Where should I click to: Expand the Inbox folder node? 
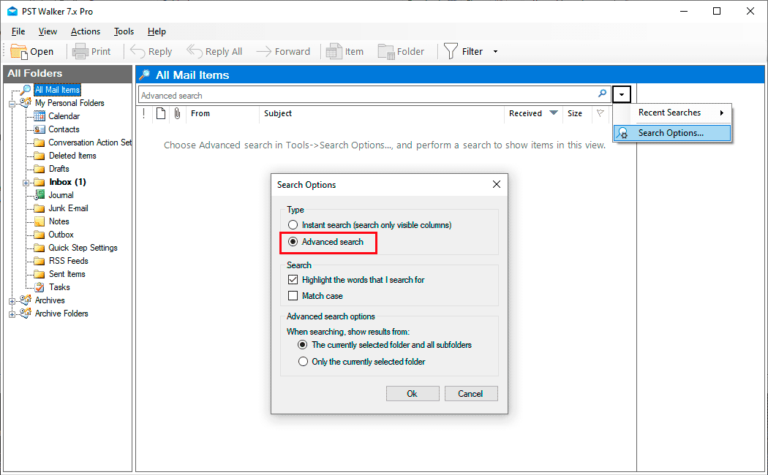pyautogui.click(x=25, y=183)
